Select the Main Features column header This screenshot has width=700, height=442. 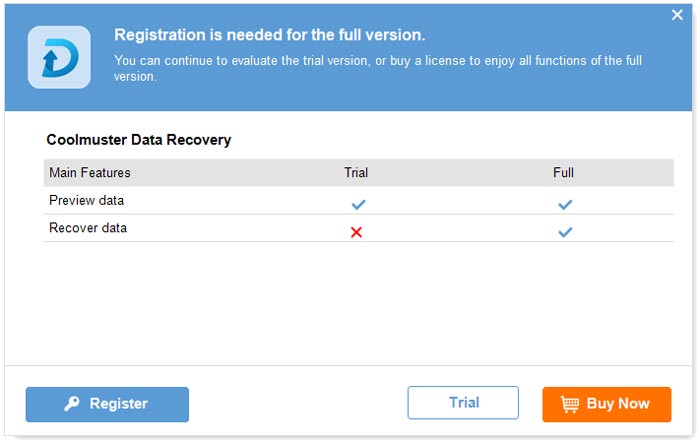point(90,173)
